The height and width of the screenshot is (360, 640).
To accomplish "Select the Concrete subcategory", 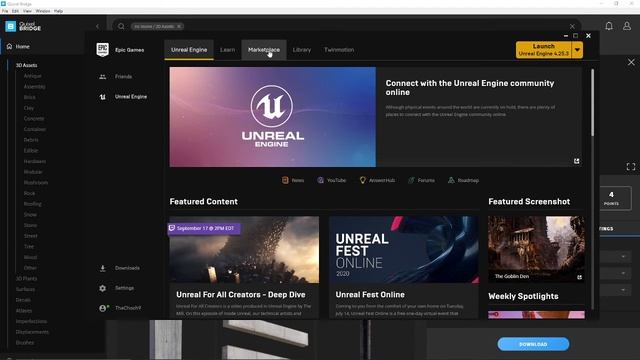I will tap(34, 119).
